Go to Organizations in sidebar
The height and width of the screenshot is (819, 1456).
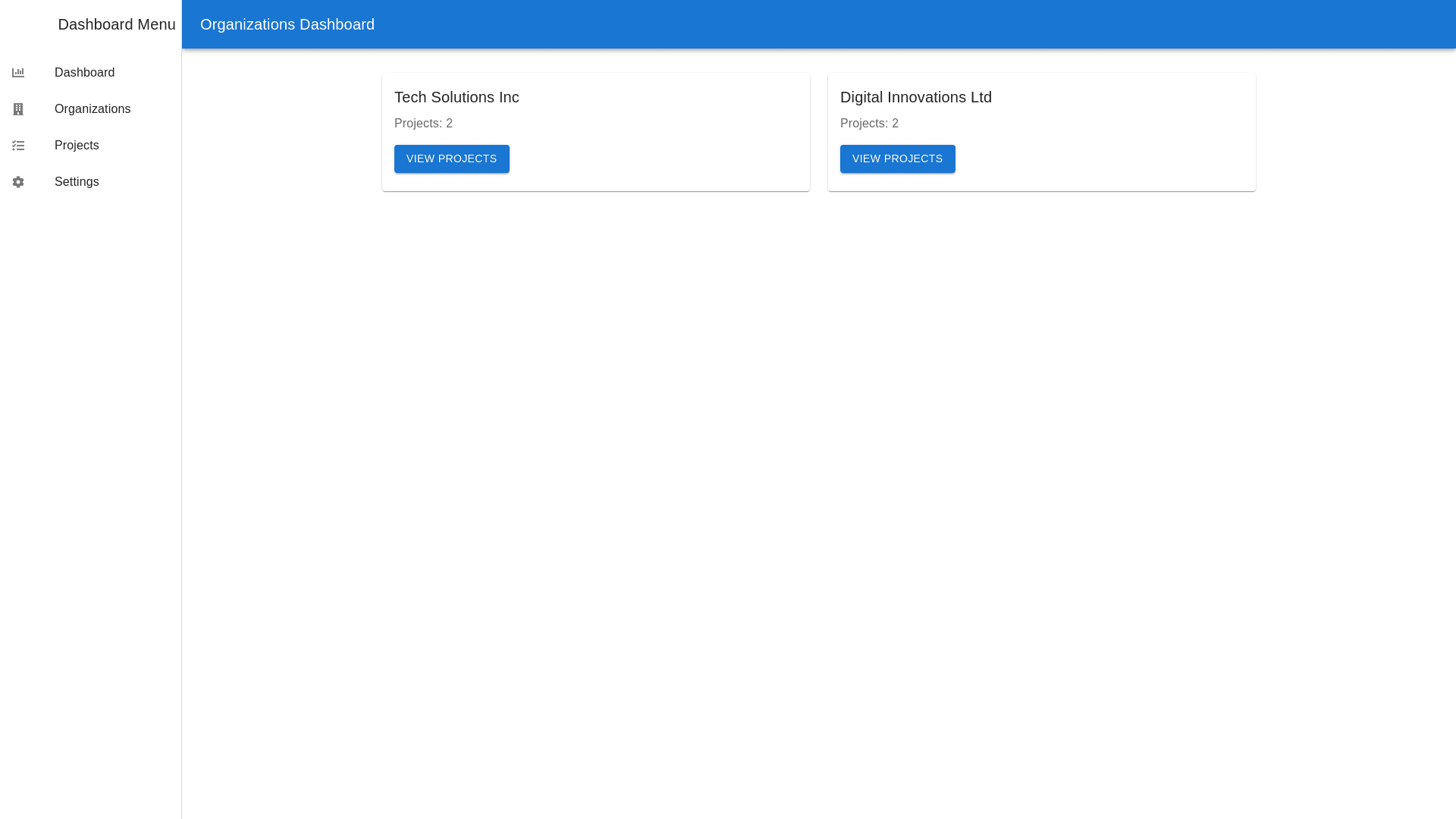click(93, 109)
